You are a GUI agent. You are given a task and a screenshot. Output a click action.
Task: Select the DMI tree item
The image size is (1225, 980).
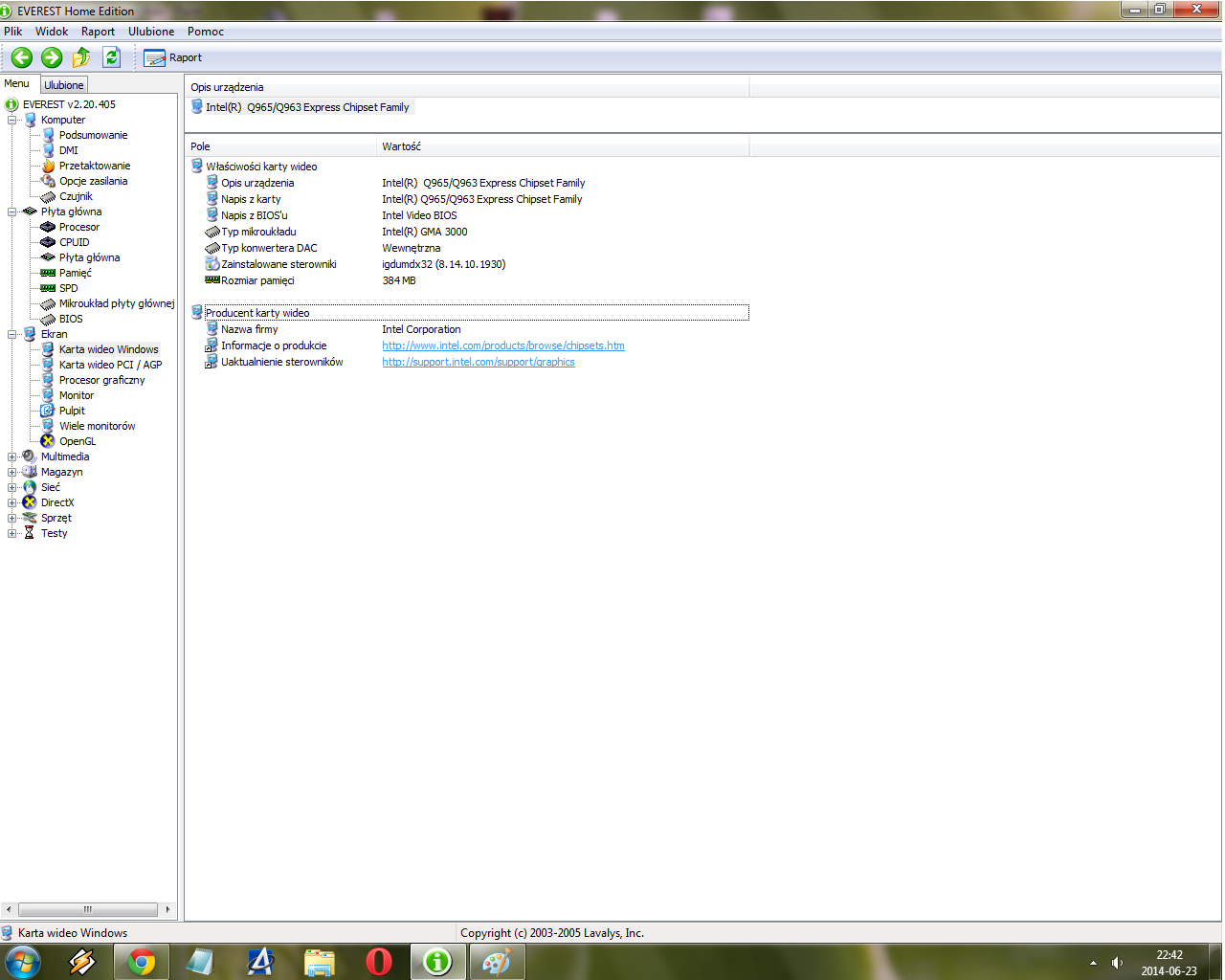[69, 150]
